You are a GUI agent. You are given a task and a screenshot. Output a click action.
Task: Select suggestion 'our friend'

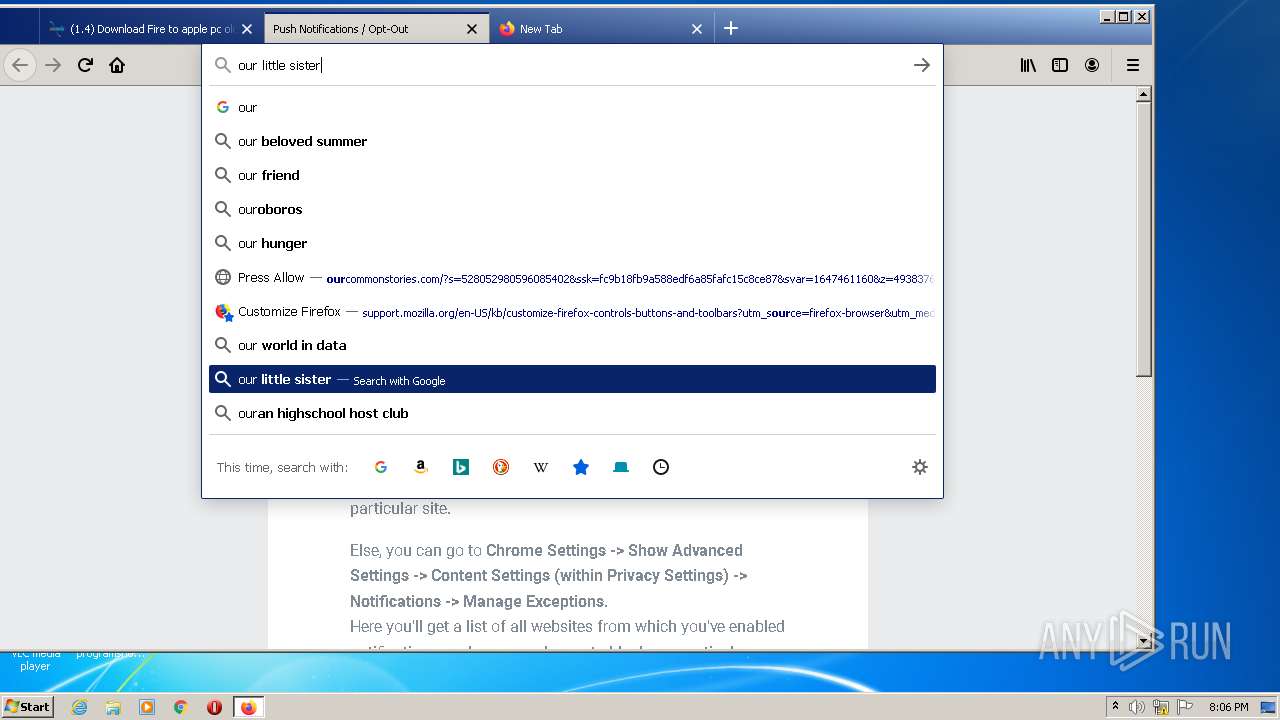click(572, 175)
